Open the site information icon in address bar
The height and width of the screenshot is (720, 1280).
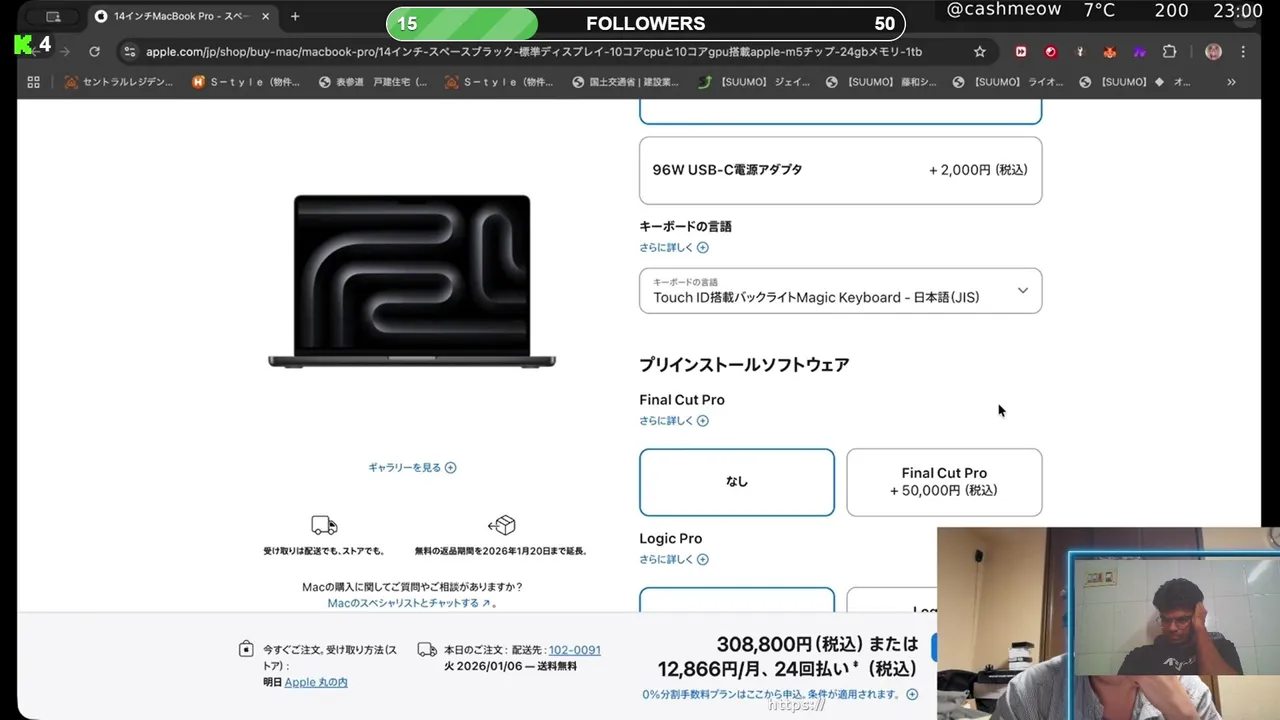coord(129,52)
